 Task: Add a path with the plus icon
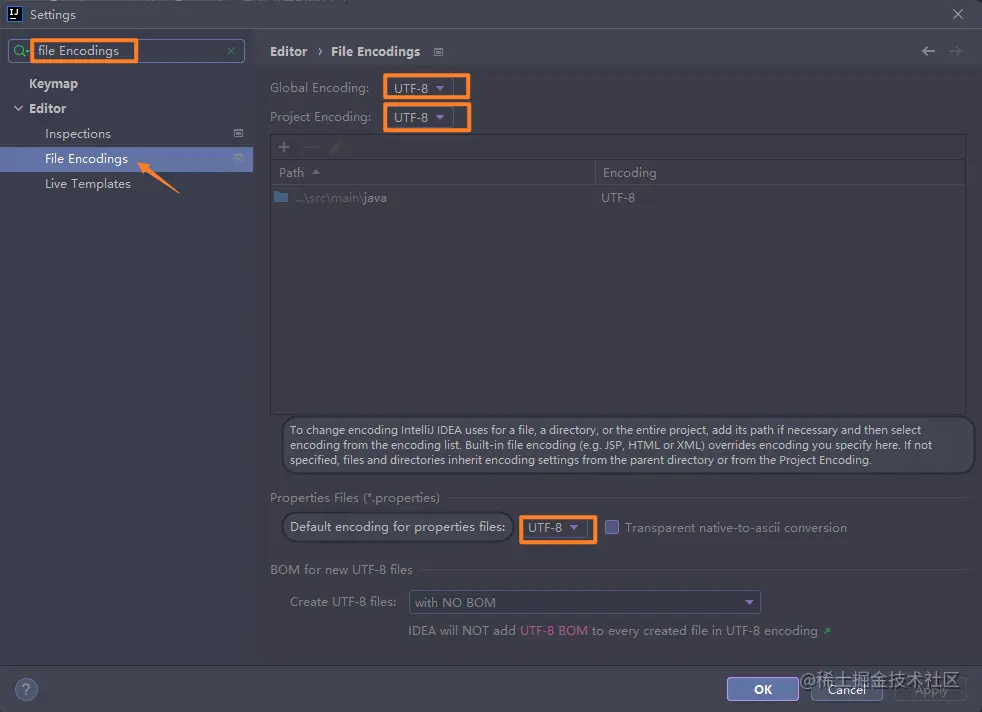coord(284,147)
